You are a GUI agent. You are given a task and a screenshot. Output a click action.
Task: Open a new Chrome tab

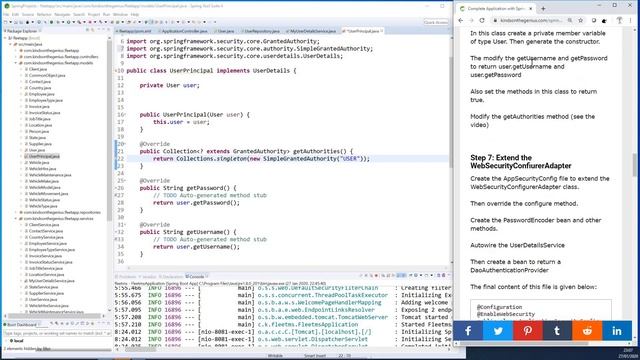(x=543, y=8)
